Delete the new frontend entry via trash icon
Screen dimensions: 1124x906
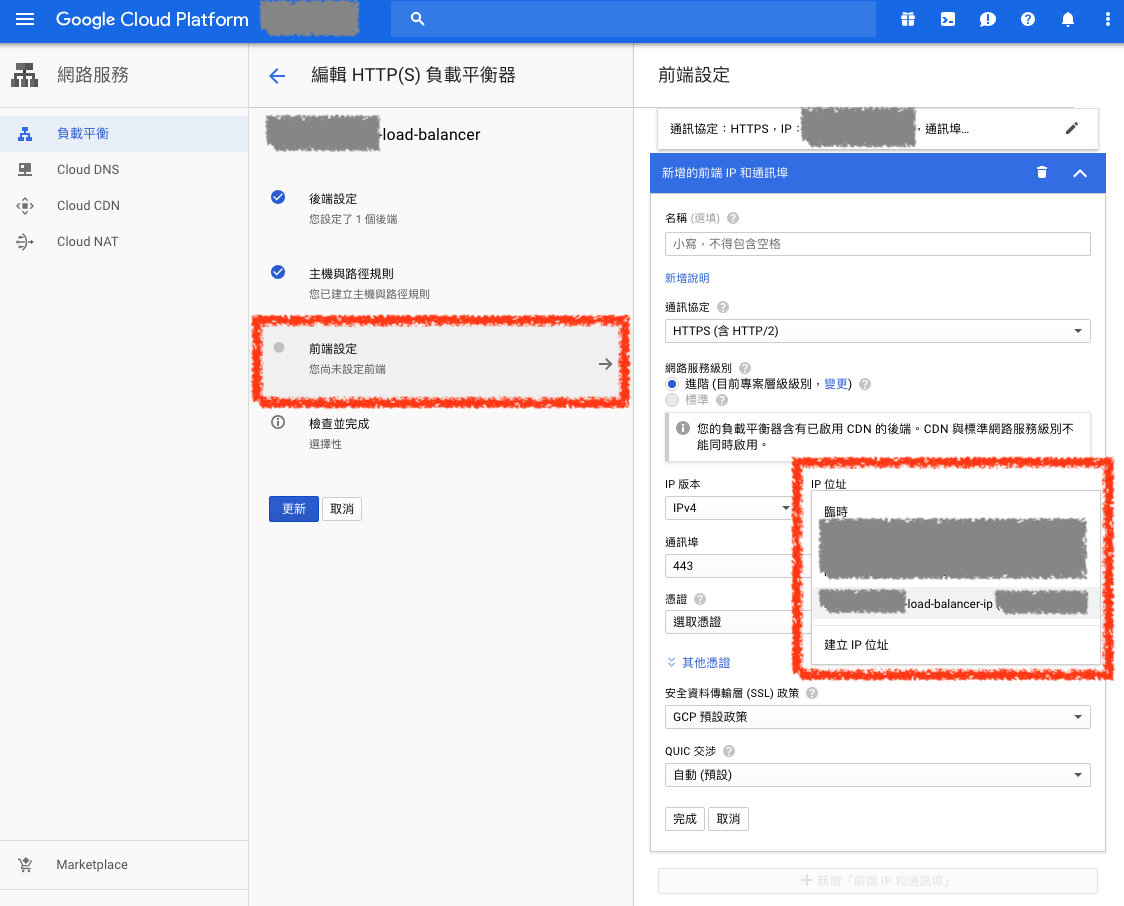1042,172
